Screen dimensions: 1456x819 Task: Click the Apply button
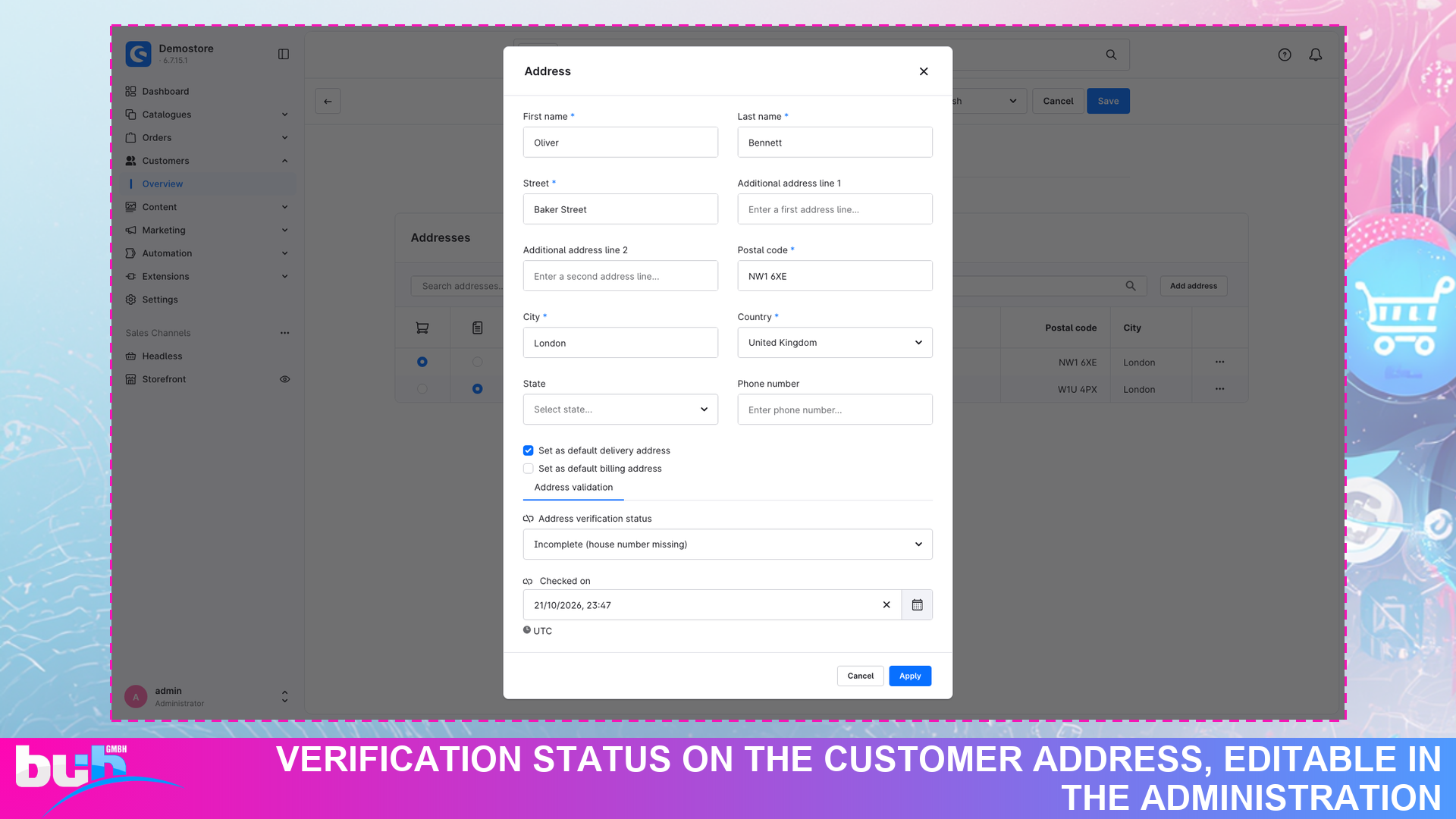click(x=910, y=676)
